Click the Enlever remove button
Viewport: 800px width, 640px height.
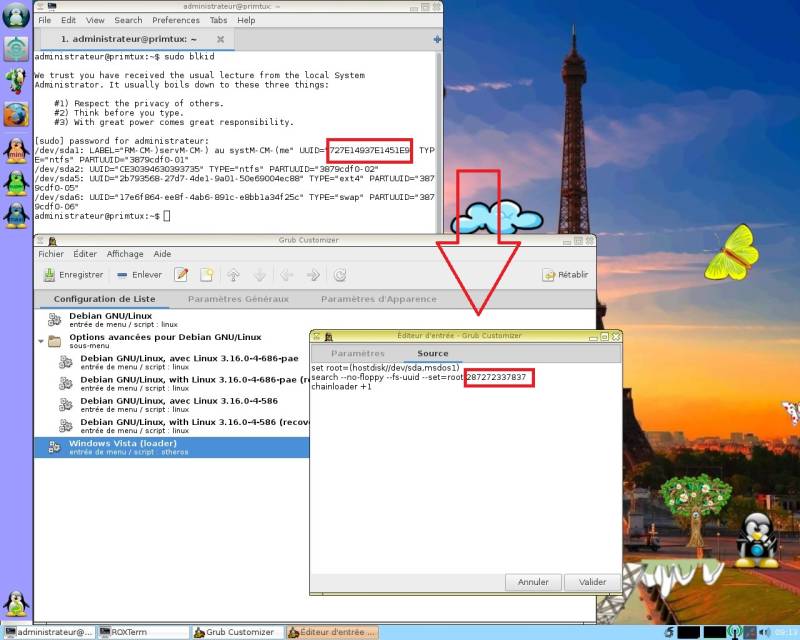[139, 275]
